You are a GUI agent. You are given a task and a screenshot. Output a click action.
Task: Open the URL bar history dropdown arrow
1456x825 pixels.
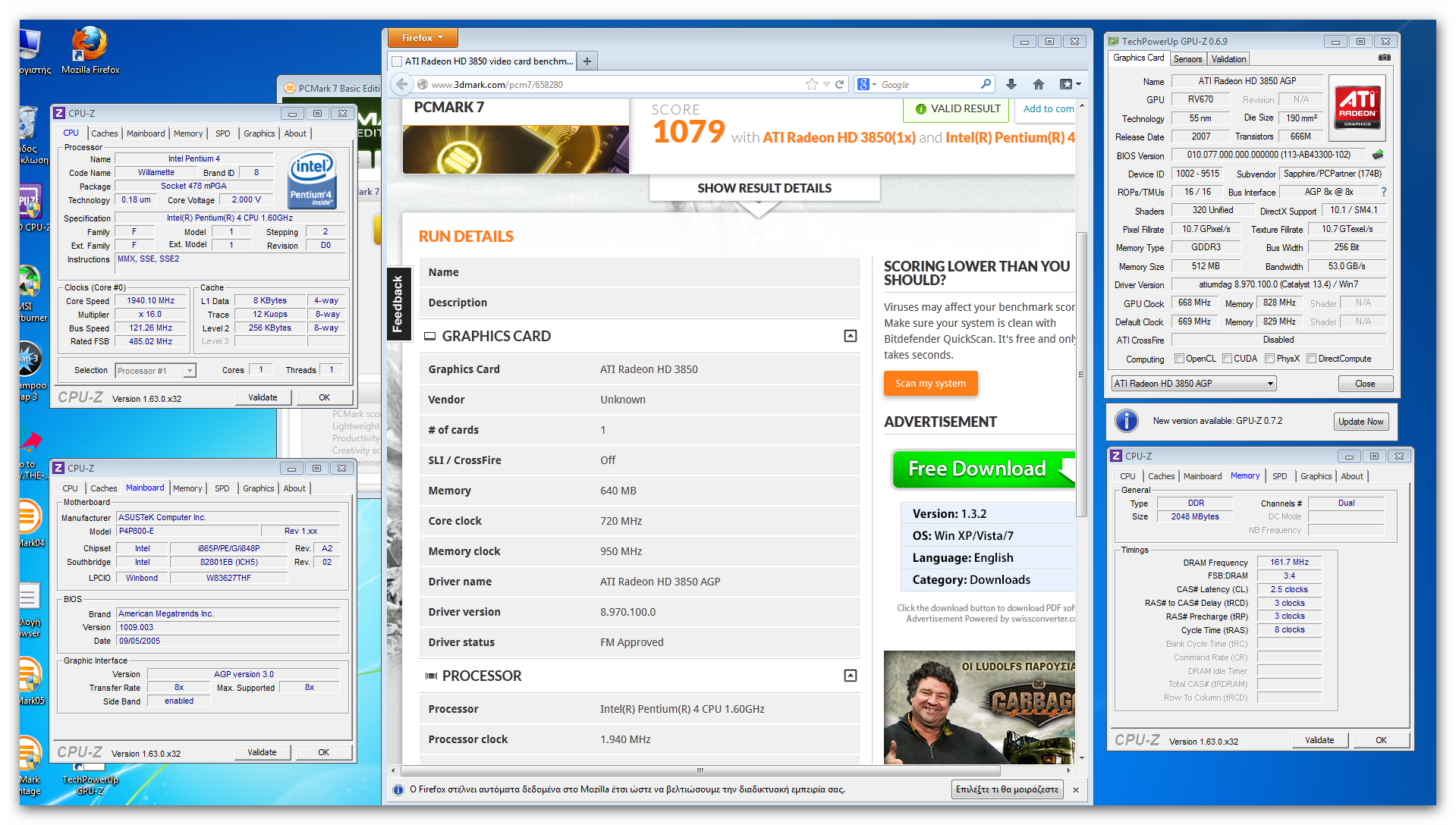826,85
